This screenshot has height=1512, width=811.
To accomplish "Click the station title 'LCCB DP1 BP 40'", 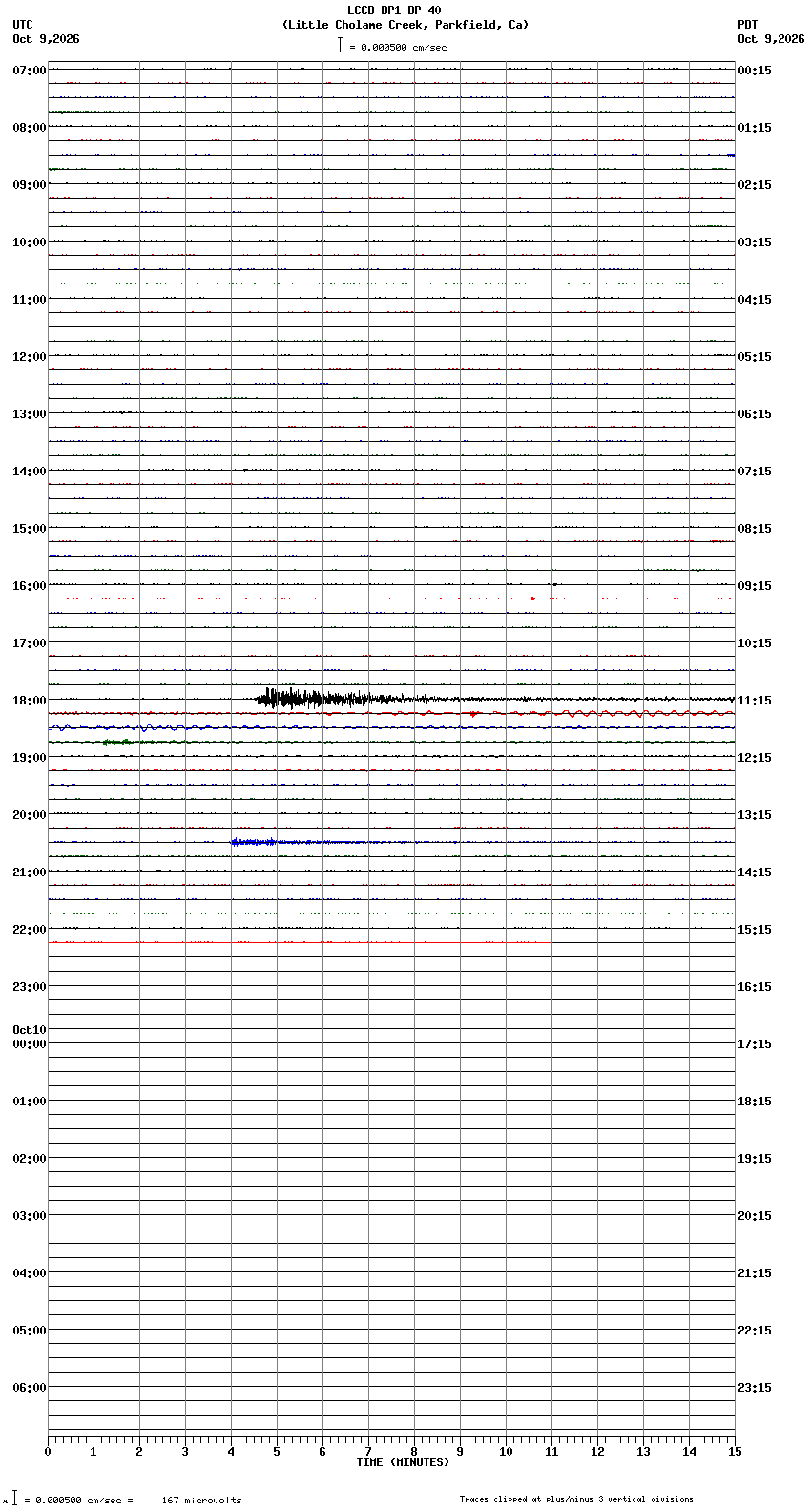I will click(x=394, y=10).
